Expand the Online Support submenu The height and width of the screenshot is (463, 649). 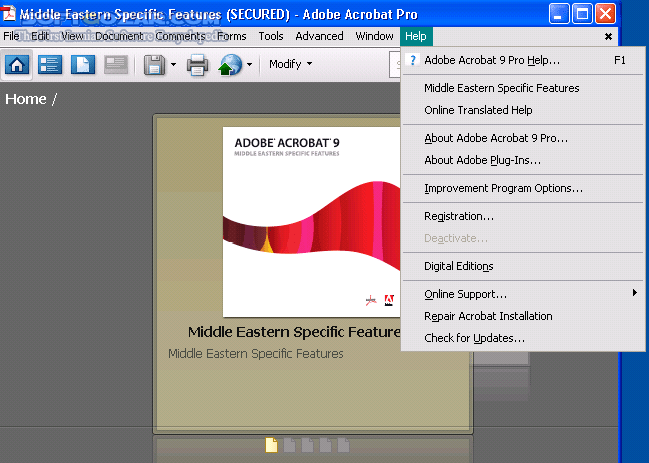pyautogui.click(x=523, y=294)
